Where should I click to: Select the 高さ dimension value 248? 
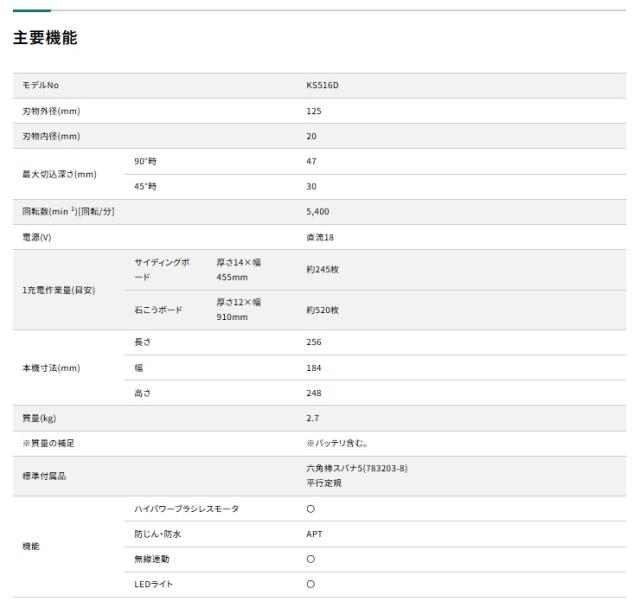click(x=313, y=393)
